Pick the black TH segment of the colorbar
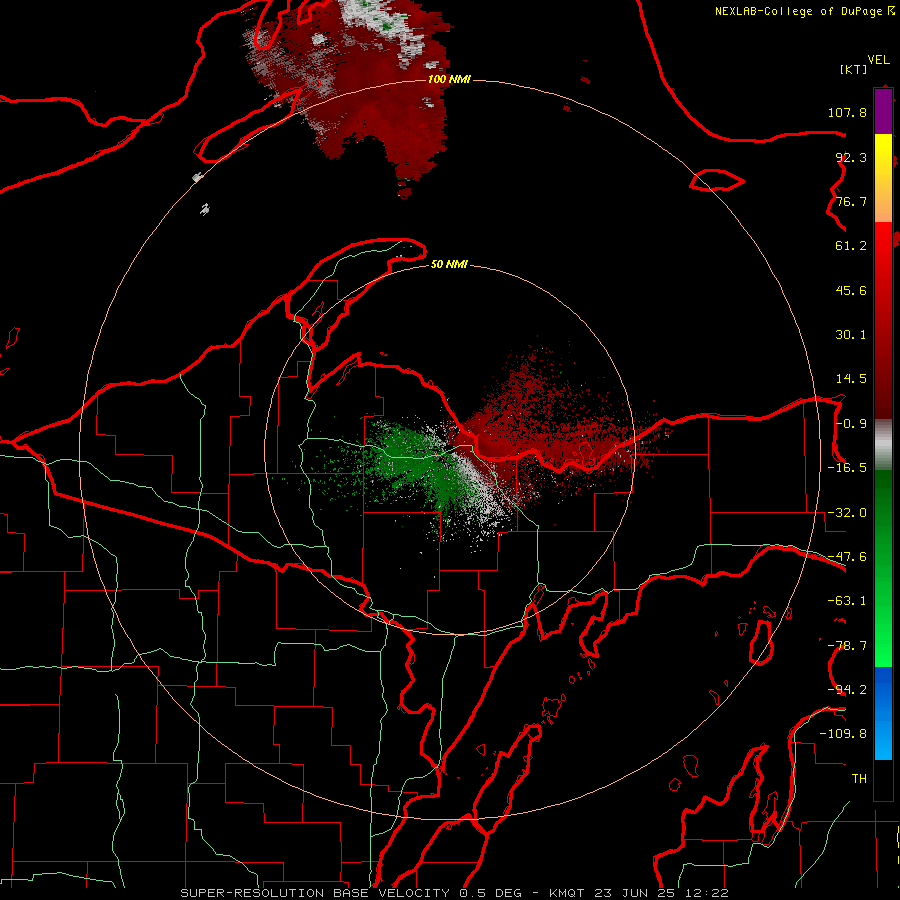900x900 pixels. click(883, 779)
